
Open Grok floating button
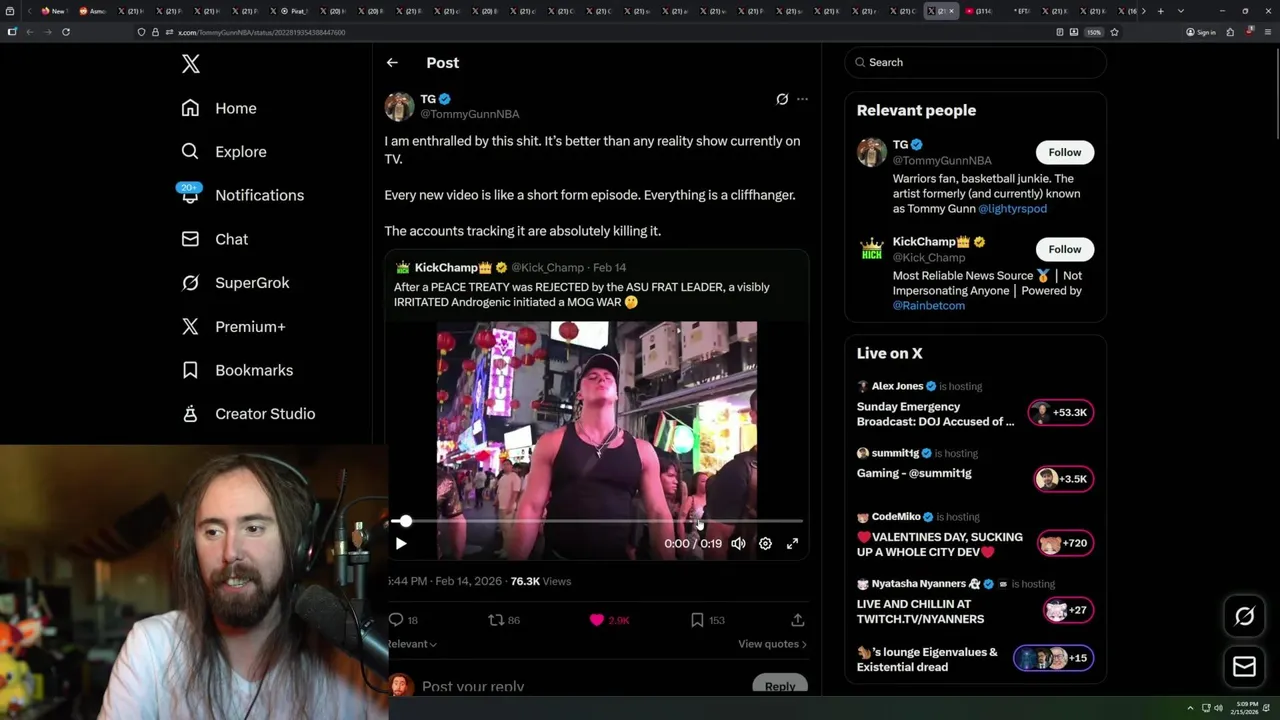[1244, 617]
